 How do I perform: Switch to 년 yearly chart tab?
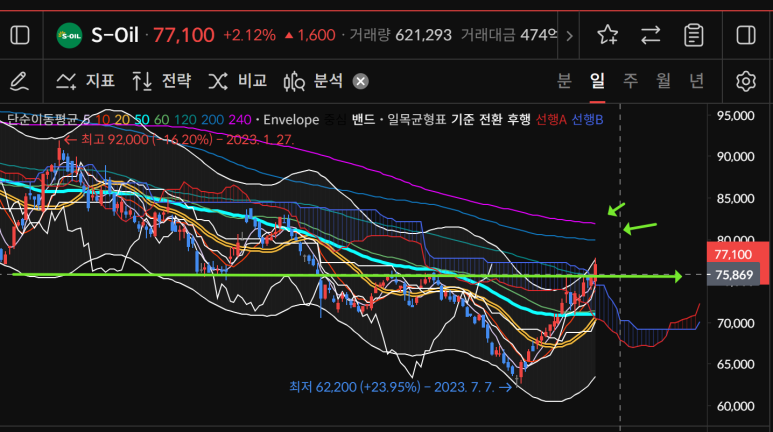(x=697, y=80)
